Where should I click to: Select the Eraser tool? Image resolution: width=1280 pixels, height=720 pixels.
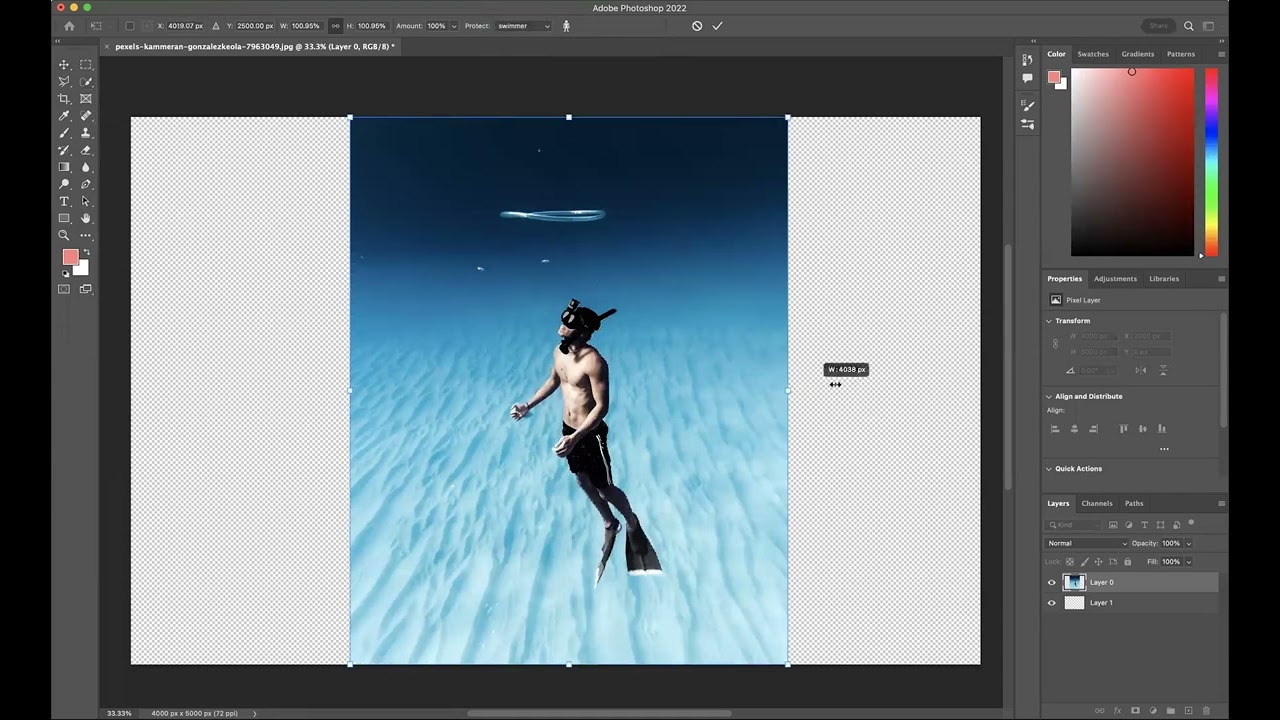(x=86, y=150)
